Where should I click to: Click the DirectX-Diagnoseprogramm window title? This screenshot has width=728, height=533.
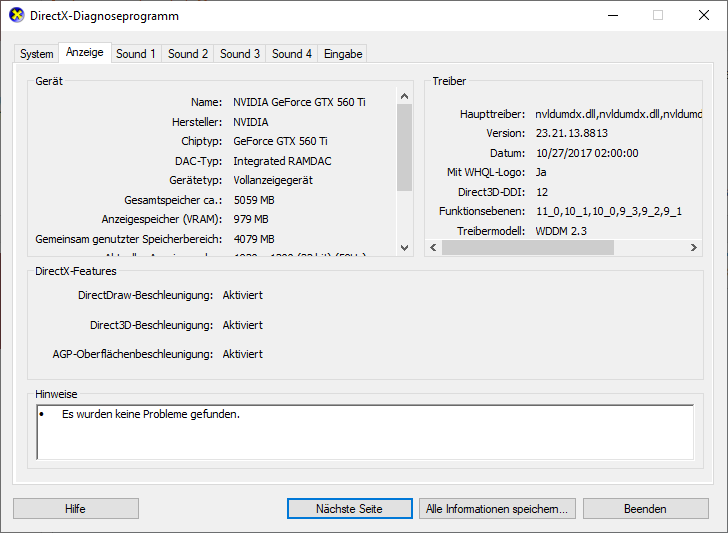click(x=104, y=16)
